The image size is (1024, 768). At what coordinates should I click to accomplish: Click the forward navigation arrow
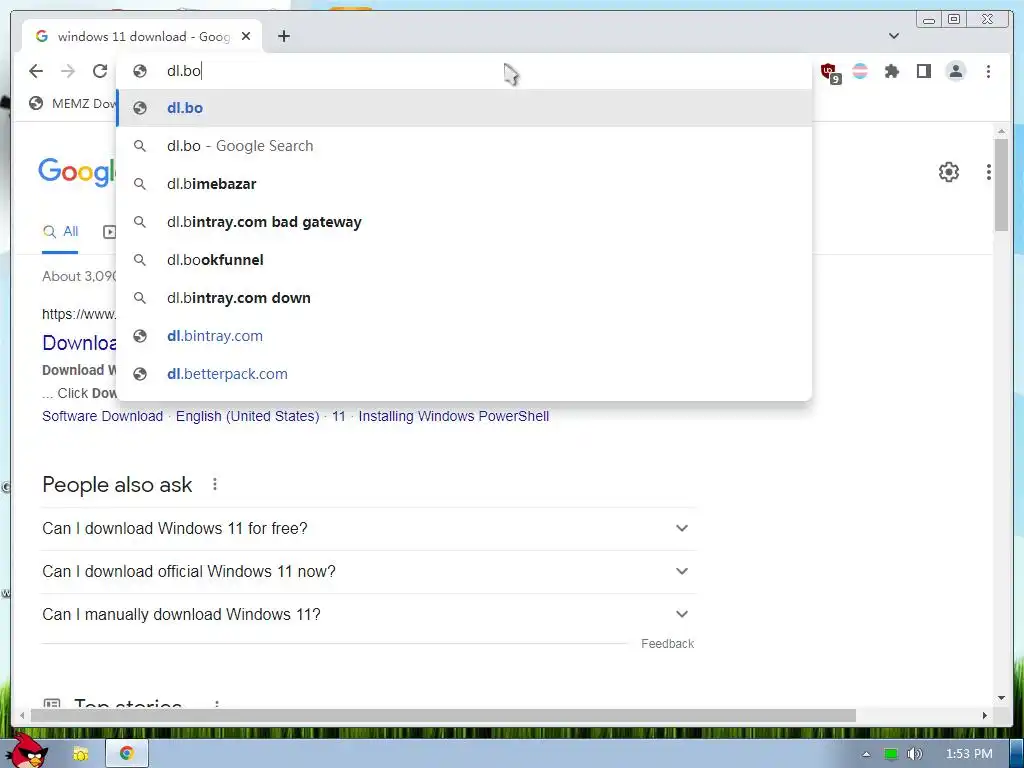68,71
